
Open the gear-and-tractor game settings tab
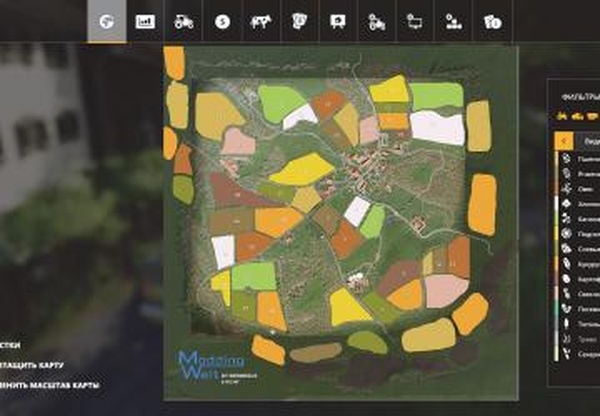[x=377, y=21]
